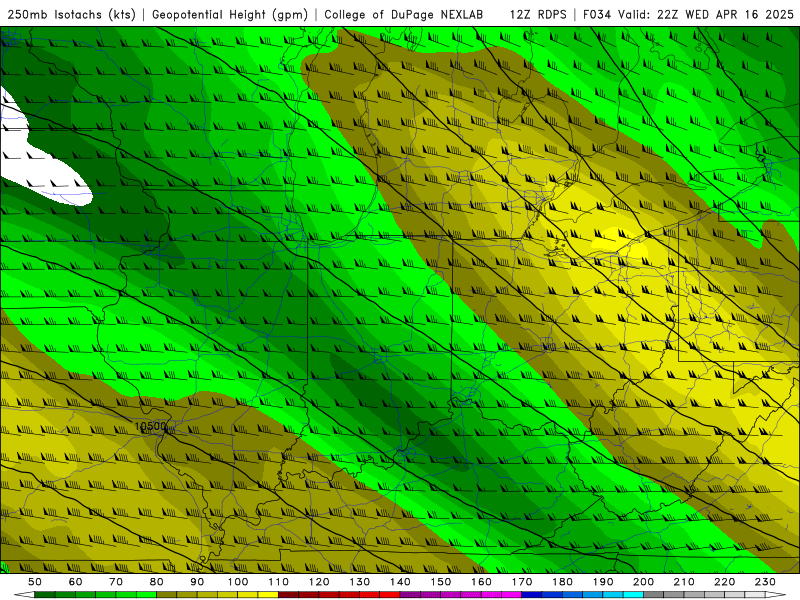This screenshot has height=600, width=800.
Task: Click the 'College of DuPage NEXLAB' title text
Action: click(404, 15)
